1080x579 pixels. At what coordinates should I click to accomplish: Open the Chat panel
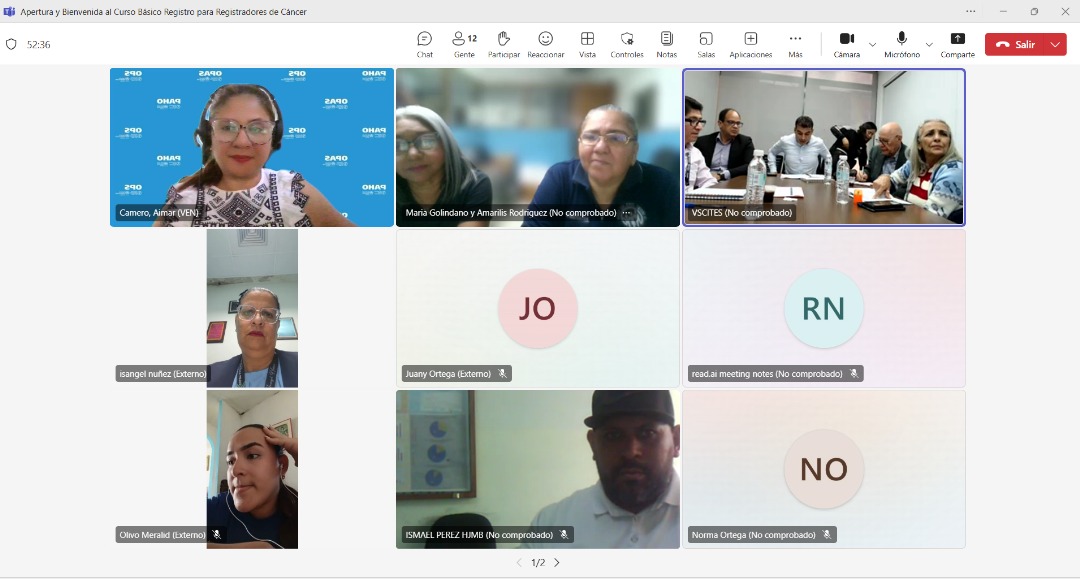click(425, 44)
